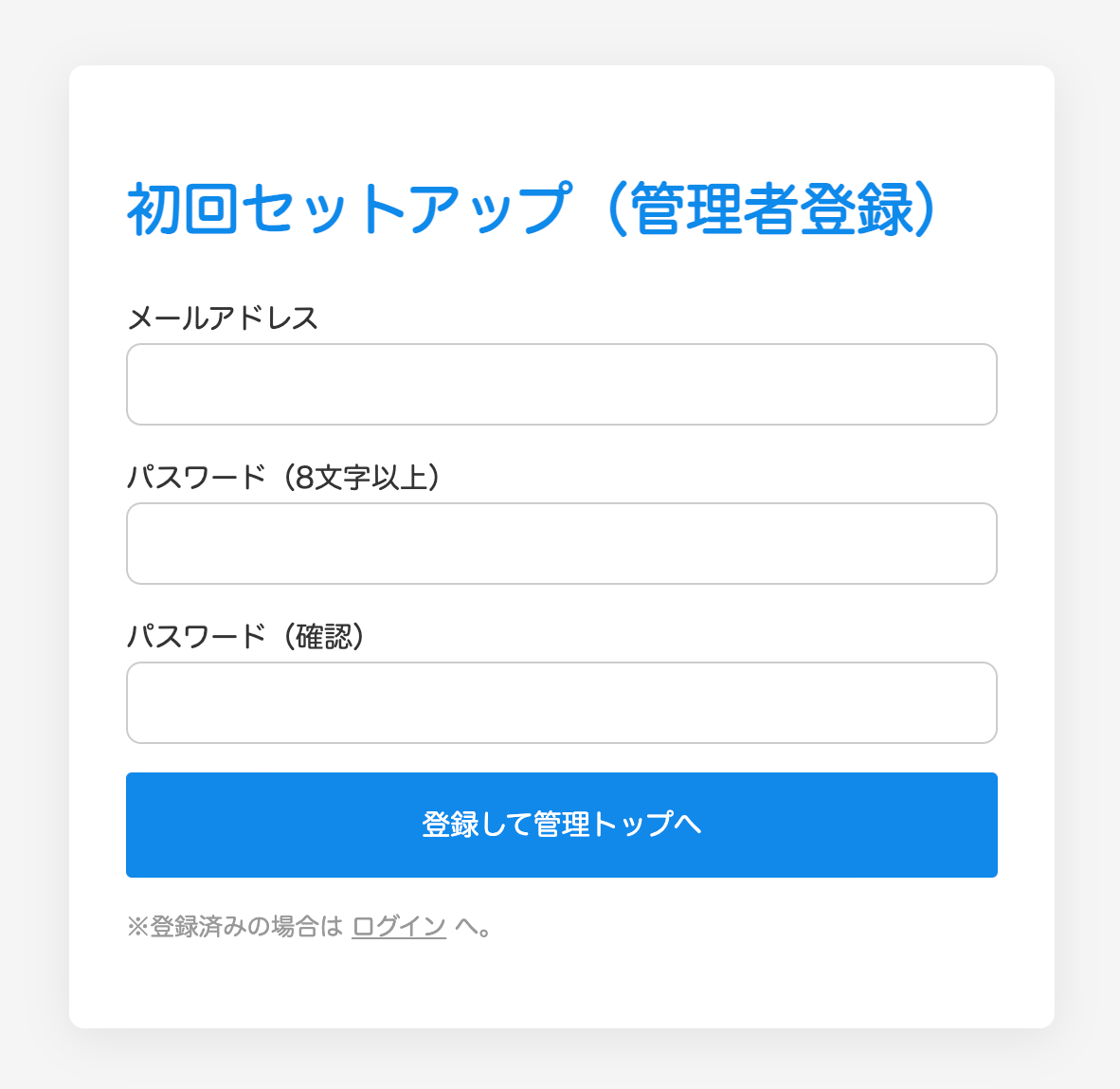1120x1089 pixels.
Task: Click the メールアドレス input field
Action: [561, 385]
